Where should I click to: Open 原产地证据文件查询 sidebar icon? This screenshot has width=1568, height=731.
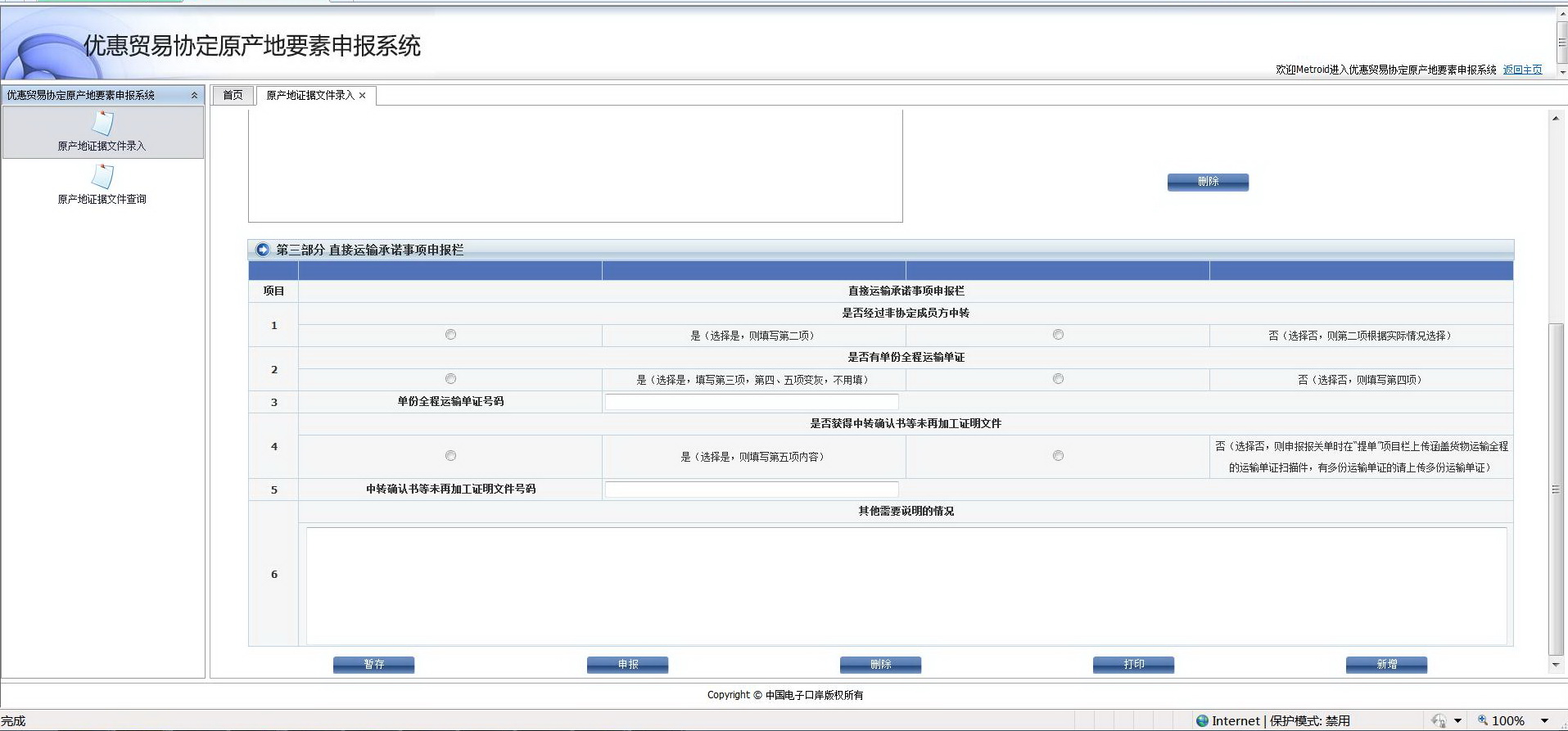click(102, 177)
